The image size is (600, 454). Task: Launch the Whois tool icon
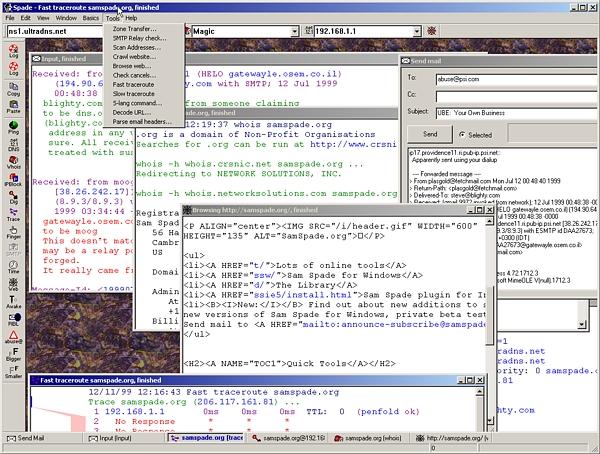pyautogui.click(x=13, y=162)
